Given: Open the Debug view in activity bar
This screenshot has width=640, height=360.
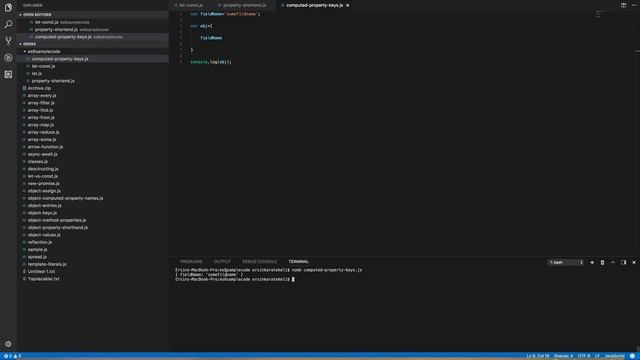Looking at the screenshot, I should (8, 58).
